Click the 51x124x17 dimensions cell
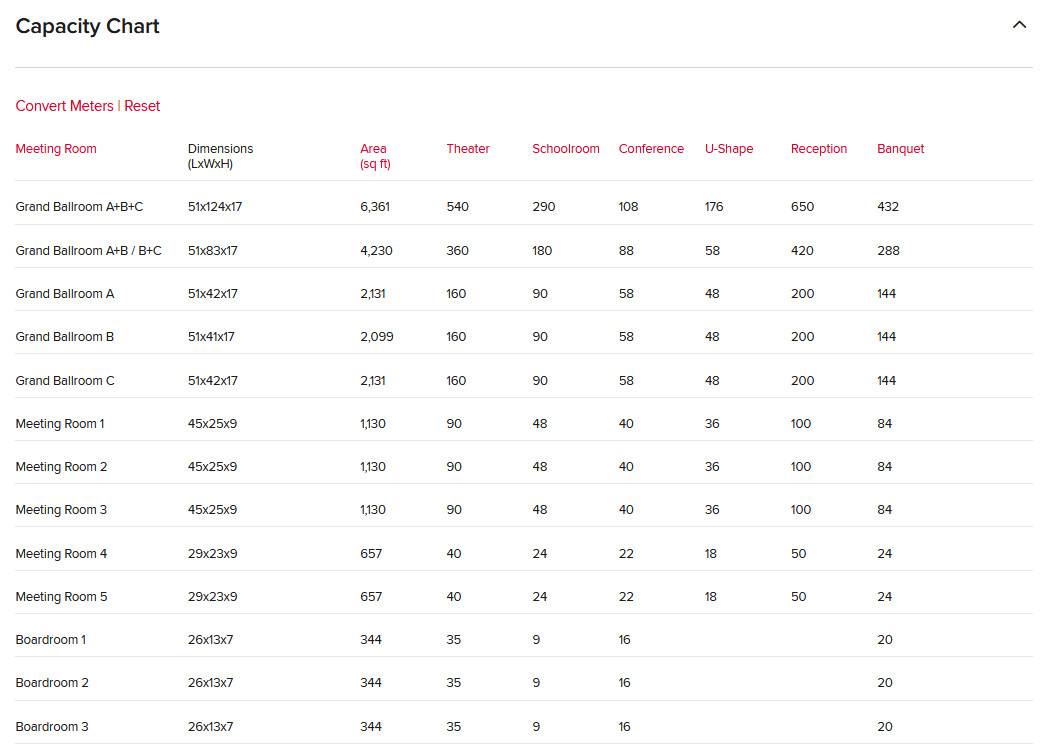 [x=214, y=206]
